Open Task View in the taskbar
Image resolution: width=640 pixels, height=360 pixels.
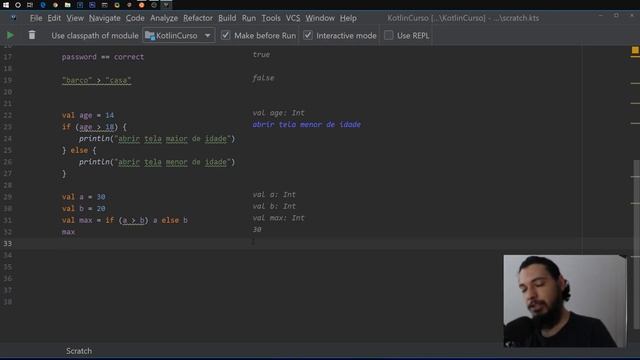tap(30, 5)
